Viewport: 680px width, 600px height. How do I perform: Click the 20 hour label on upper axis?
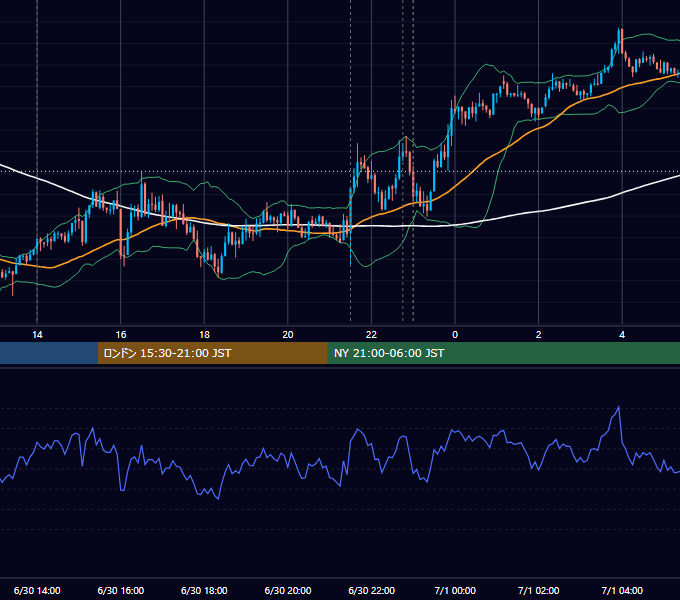pos(288,335)
